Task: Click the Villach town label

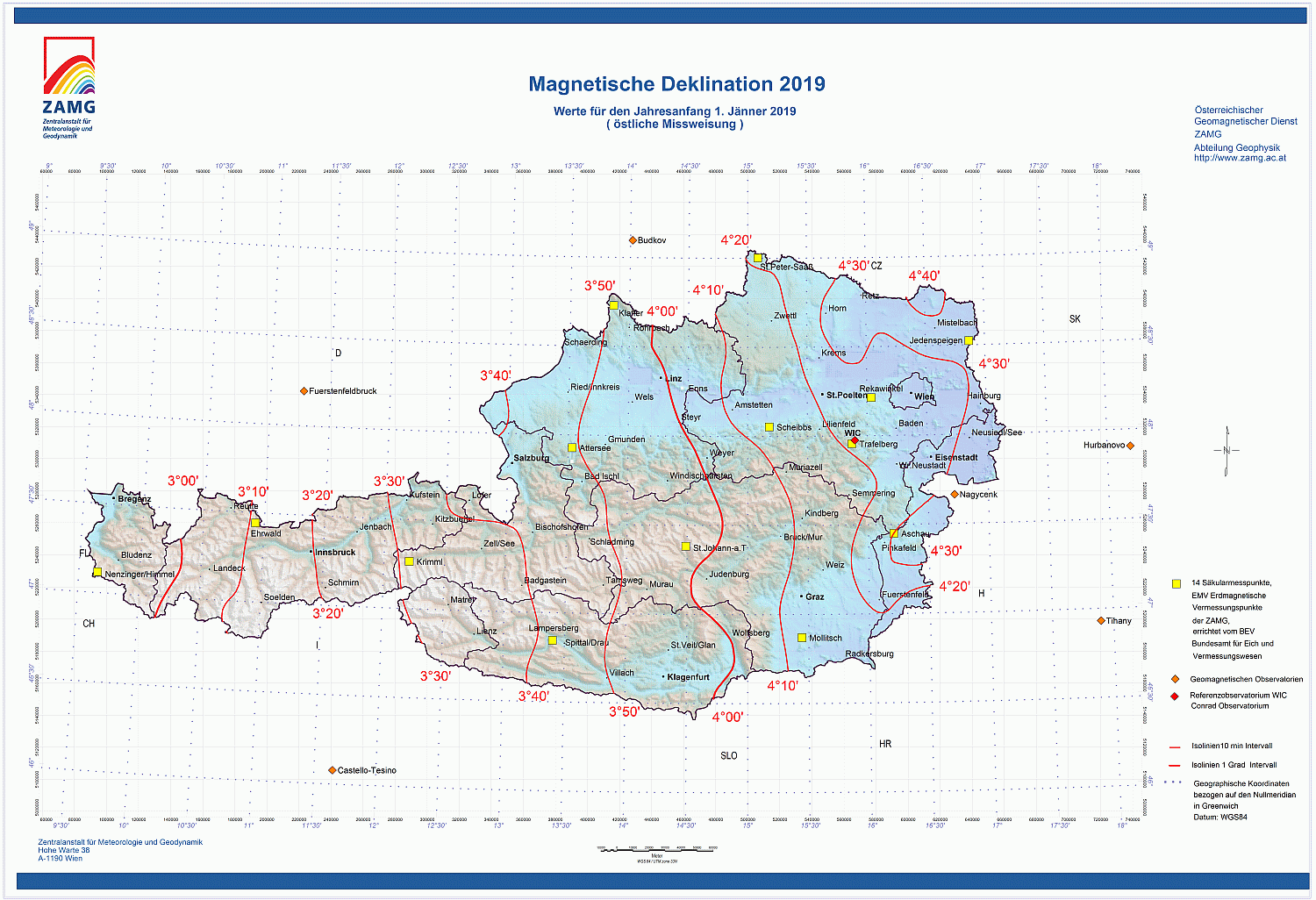Action: pyautogui.click(x=621, y=673)
